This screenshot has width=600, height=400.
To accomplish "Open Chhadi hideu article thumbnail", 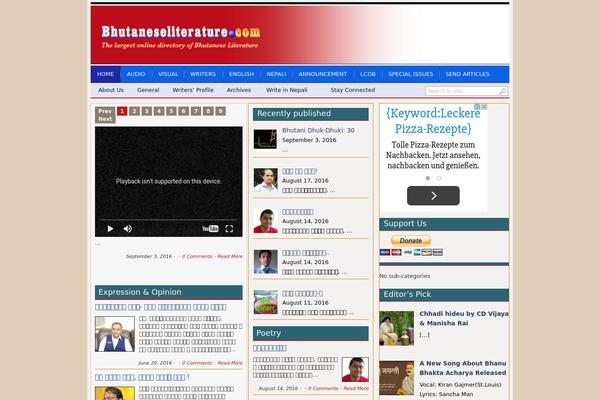I will pyautogui.click(x=396, y=328).
